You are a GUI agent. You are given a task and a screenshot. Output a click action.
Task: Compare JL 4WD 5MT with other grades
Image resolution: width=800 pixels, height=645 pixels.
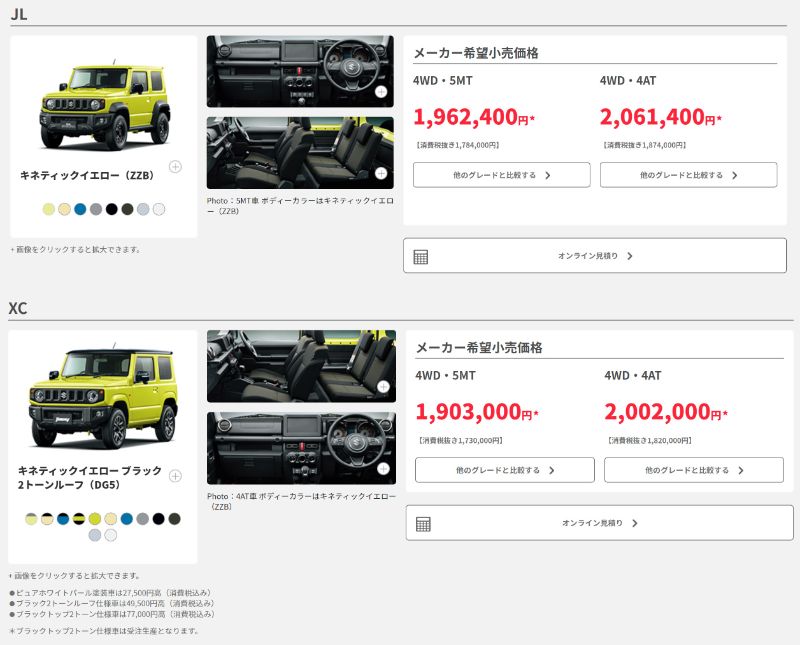tap(502, 175)
